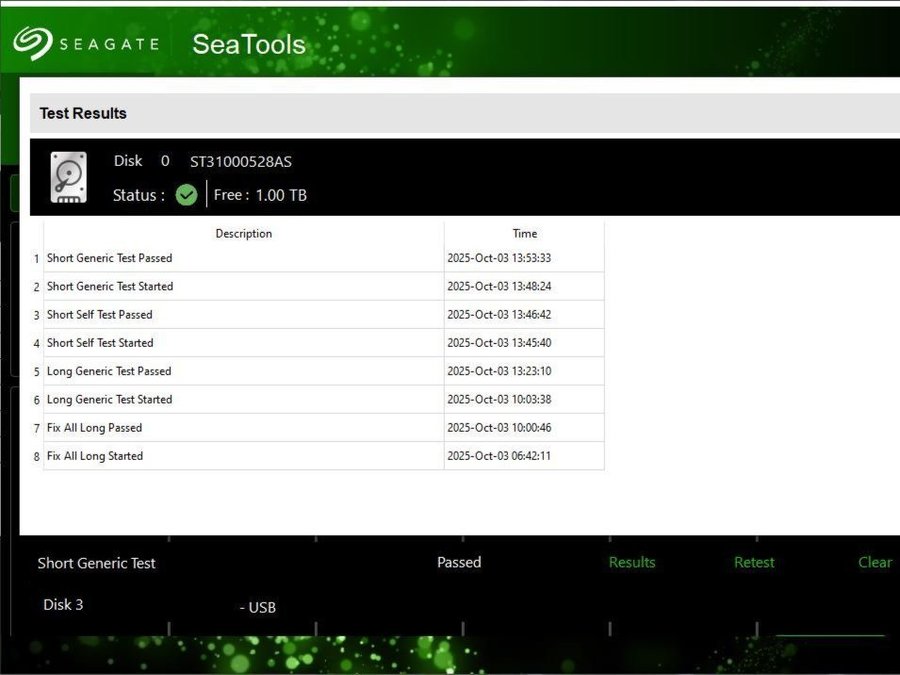Image resolution: width=900 pixels, height=675 pixels.
Task: Select the 'Short Self Test Started' row
Action: pyautogui.click(x=100, y=343)
